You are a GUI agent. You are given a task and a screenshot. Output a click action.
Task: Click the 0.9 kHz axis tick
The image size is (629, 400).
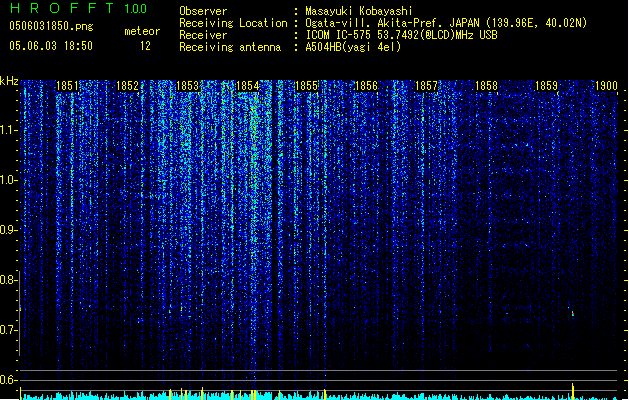(x=9, y=230)
